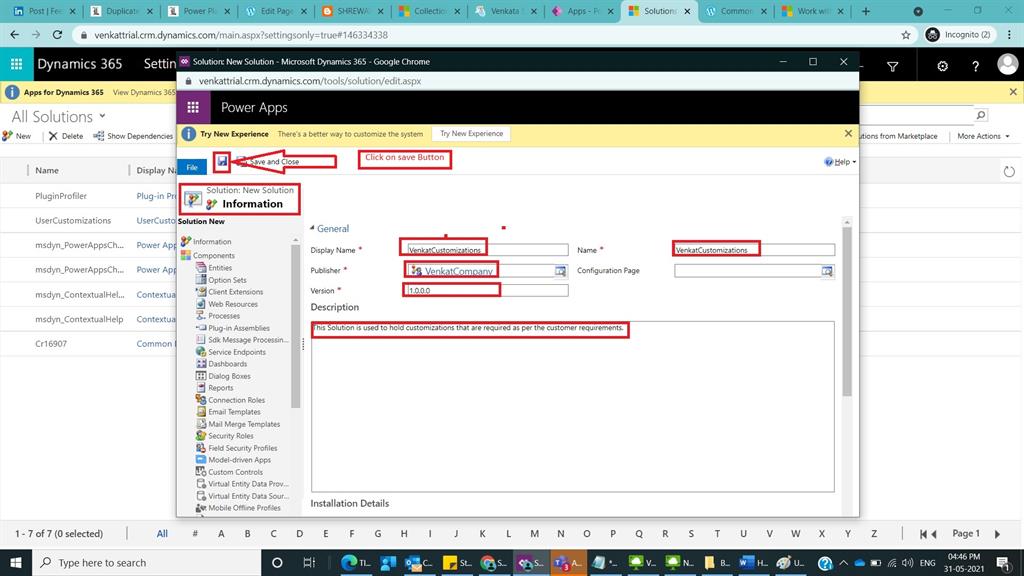Click the refresh icon in the solutions grid
Image resolution: width=1024 pixels, height=576 pixels.
[x=1009, y=171]
